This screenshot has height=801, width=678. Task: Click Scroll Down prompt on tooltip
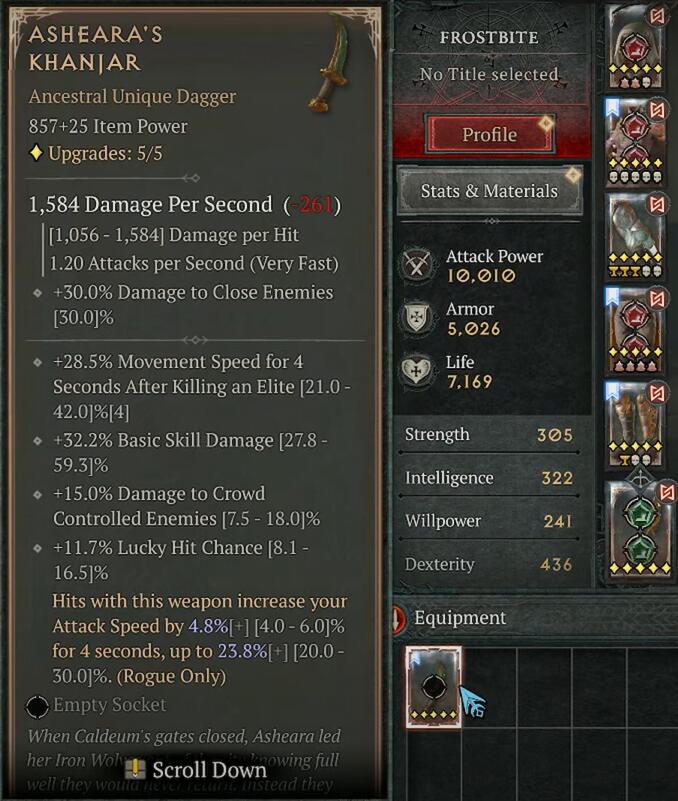pos(197,770)
